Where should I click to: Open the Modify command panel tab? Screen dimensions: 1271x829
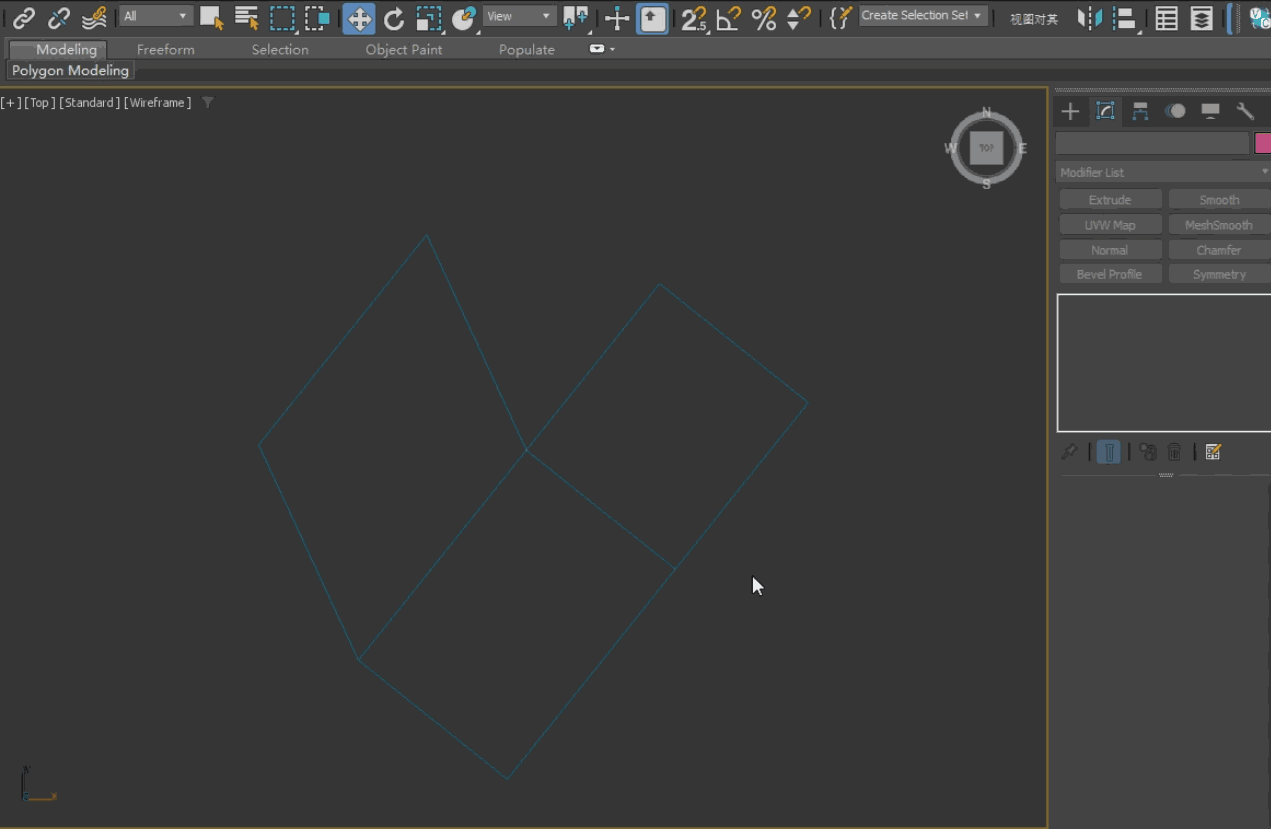pos(1105,111)
